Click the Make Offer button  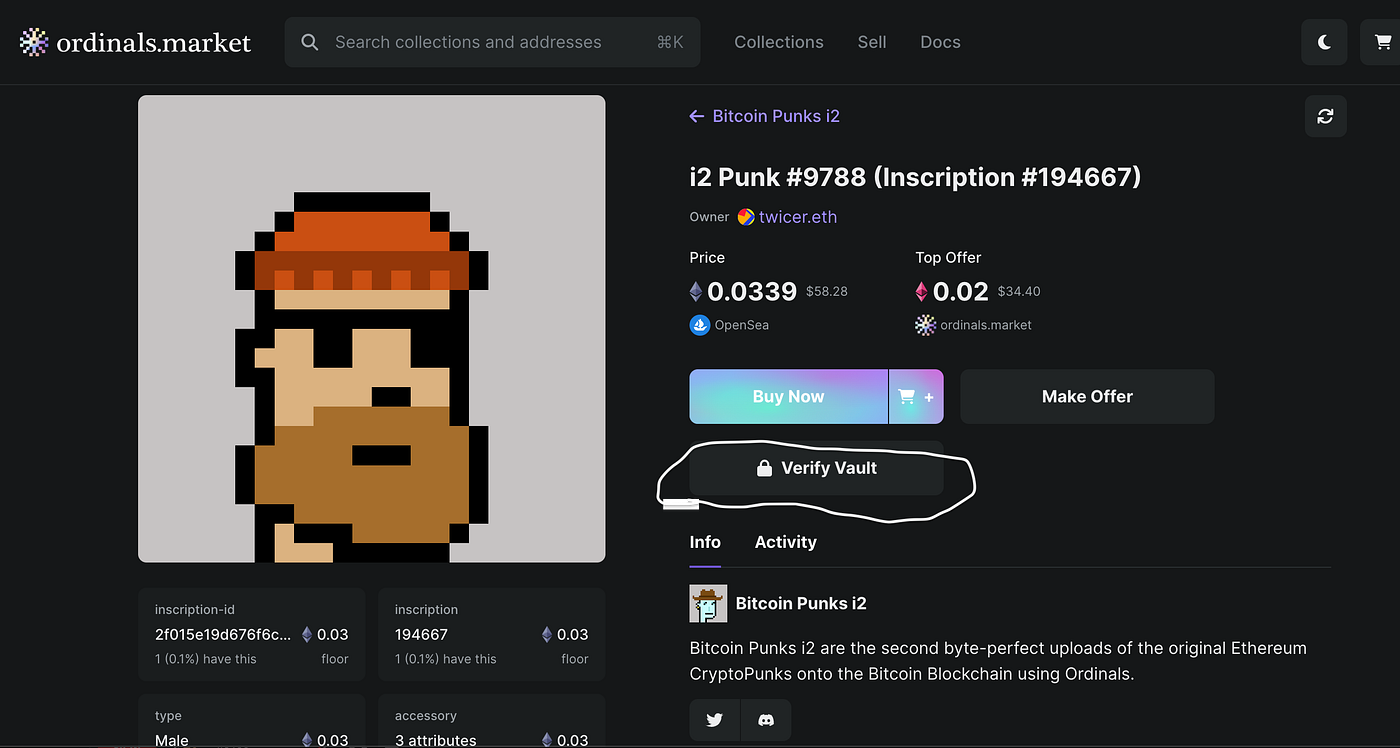point(1087,397)
